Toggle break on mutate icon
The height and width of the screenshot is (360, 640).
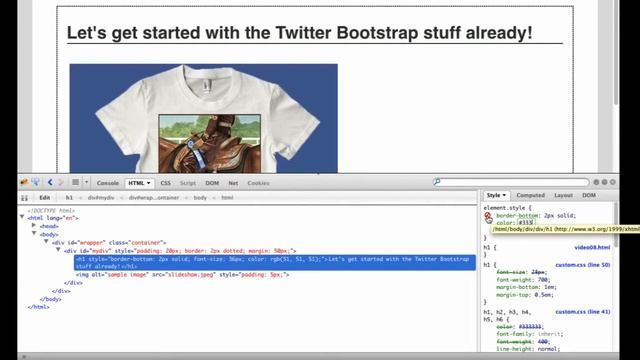point(24,198)
